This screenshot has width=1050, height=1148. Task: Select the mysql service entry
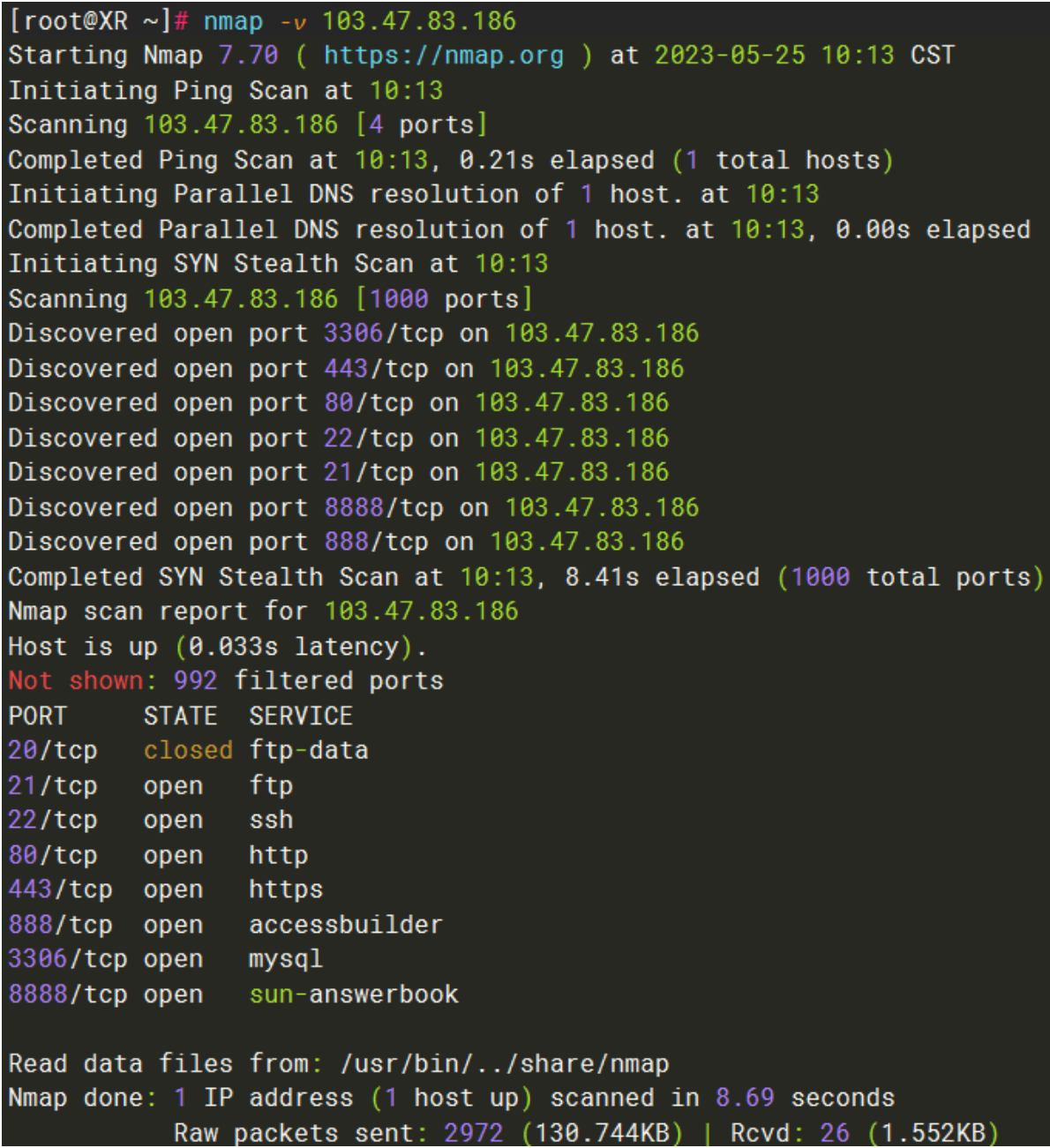tap(286, 959)
